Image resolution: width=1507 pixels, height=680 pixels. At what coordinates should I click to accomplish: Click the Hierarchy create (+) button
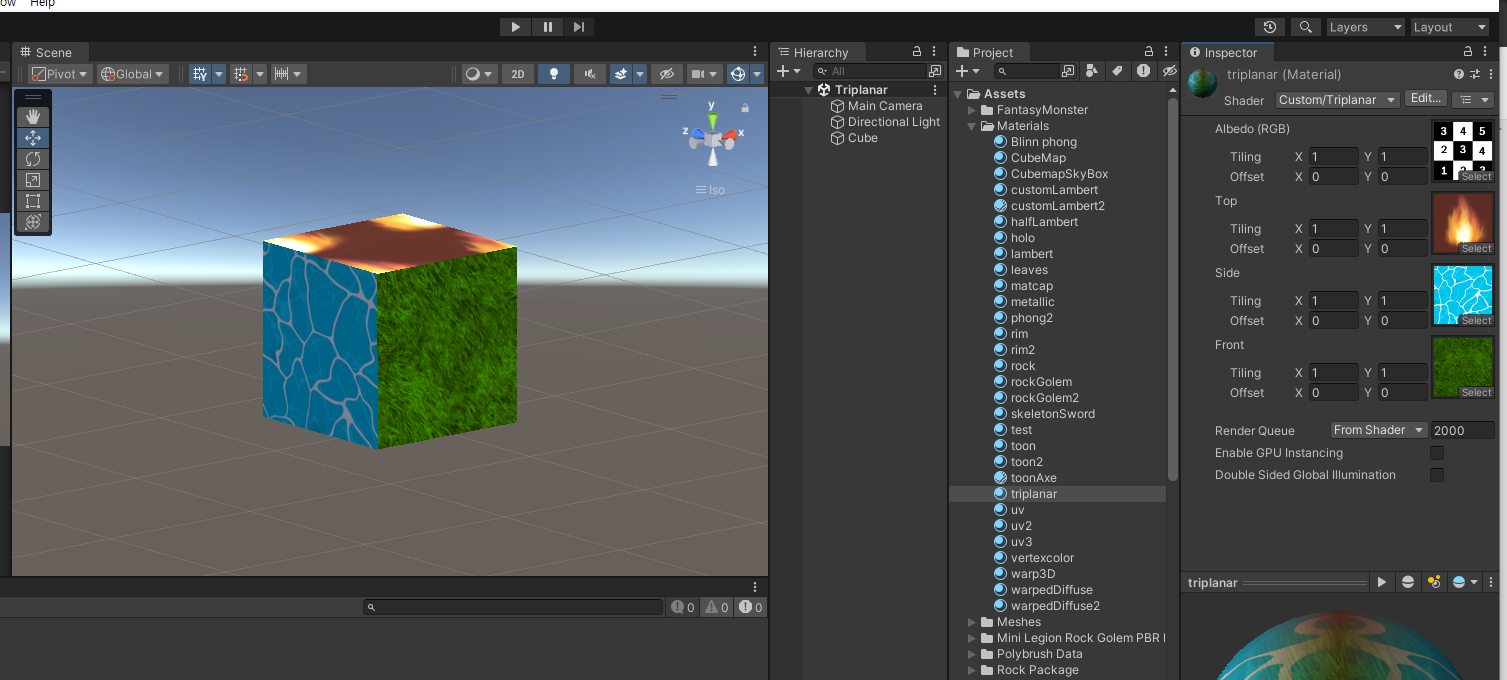point(788,71)
